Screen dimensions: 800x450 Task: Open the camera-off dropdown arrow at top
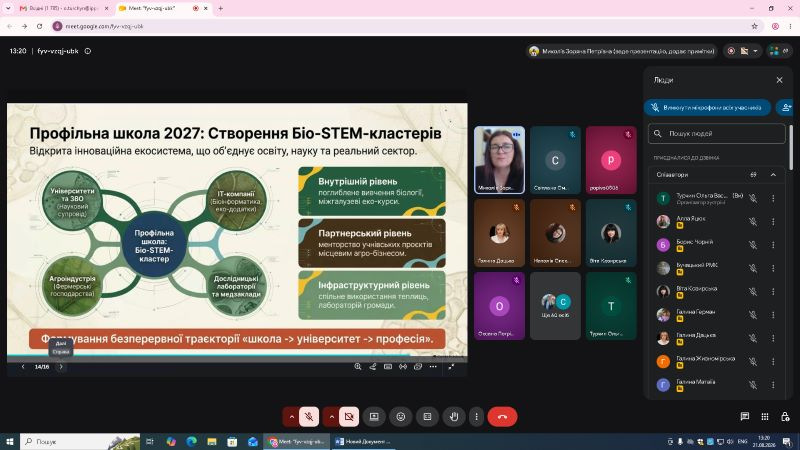(x=756, y=51)
